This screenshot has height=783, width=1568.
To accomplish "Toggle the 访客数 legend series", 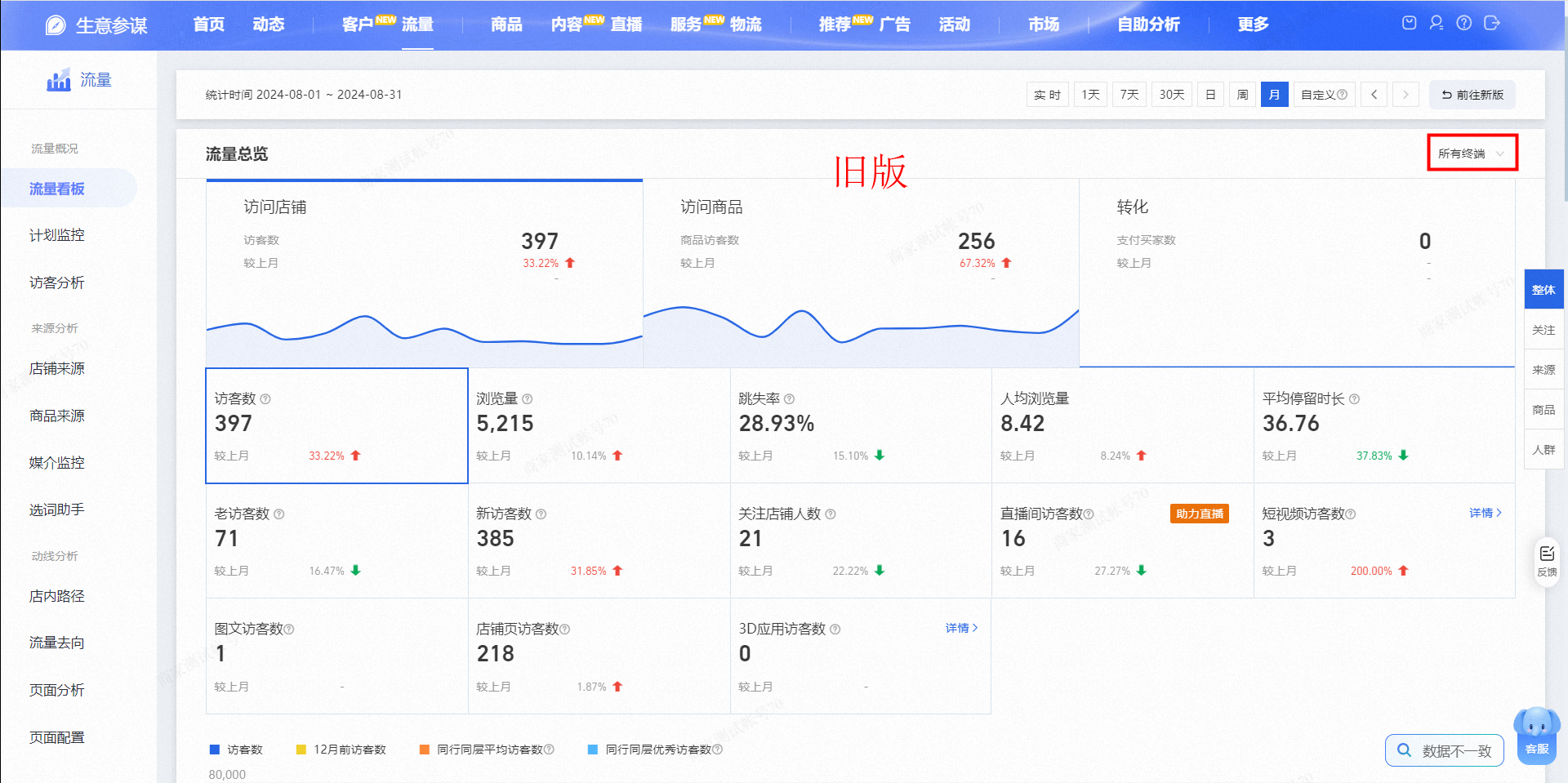I will click(236, 750).
